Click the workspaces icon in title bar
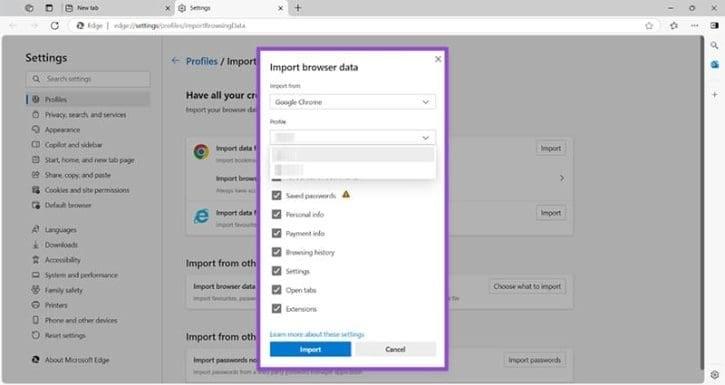 click(x=29, y=8)
